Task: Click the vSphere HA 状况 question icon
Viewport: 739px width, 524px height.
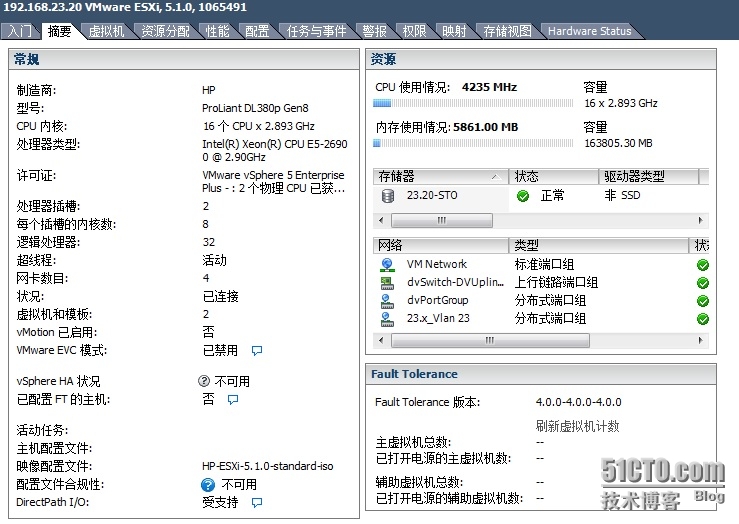Action: [204, 381]
